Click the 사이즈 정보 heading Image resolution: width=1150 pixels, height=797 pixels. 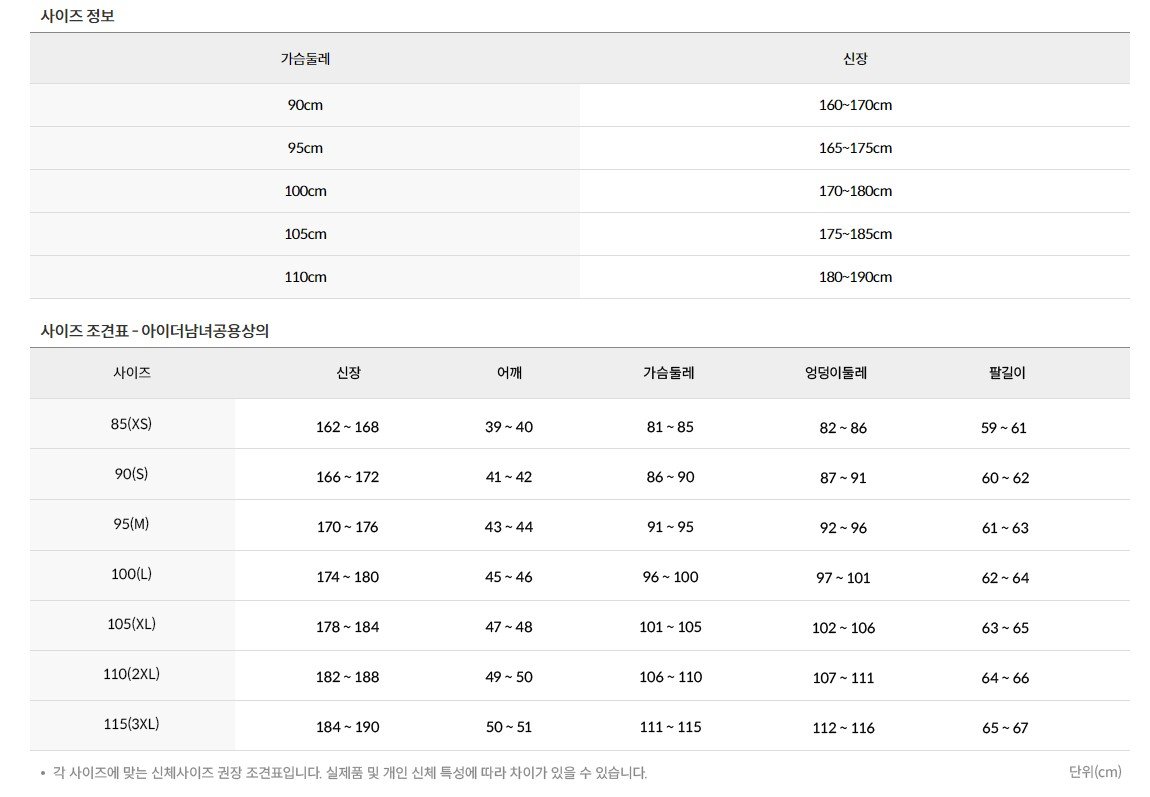pos(77,15)
